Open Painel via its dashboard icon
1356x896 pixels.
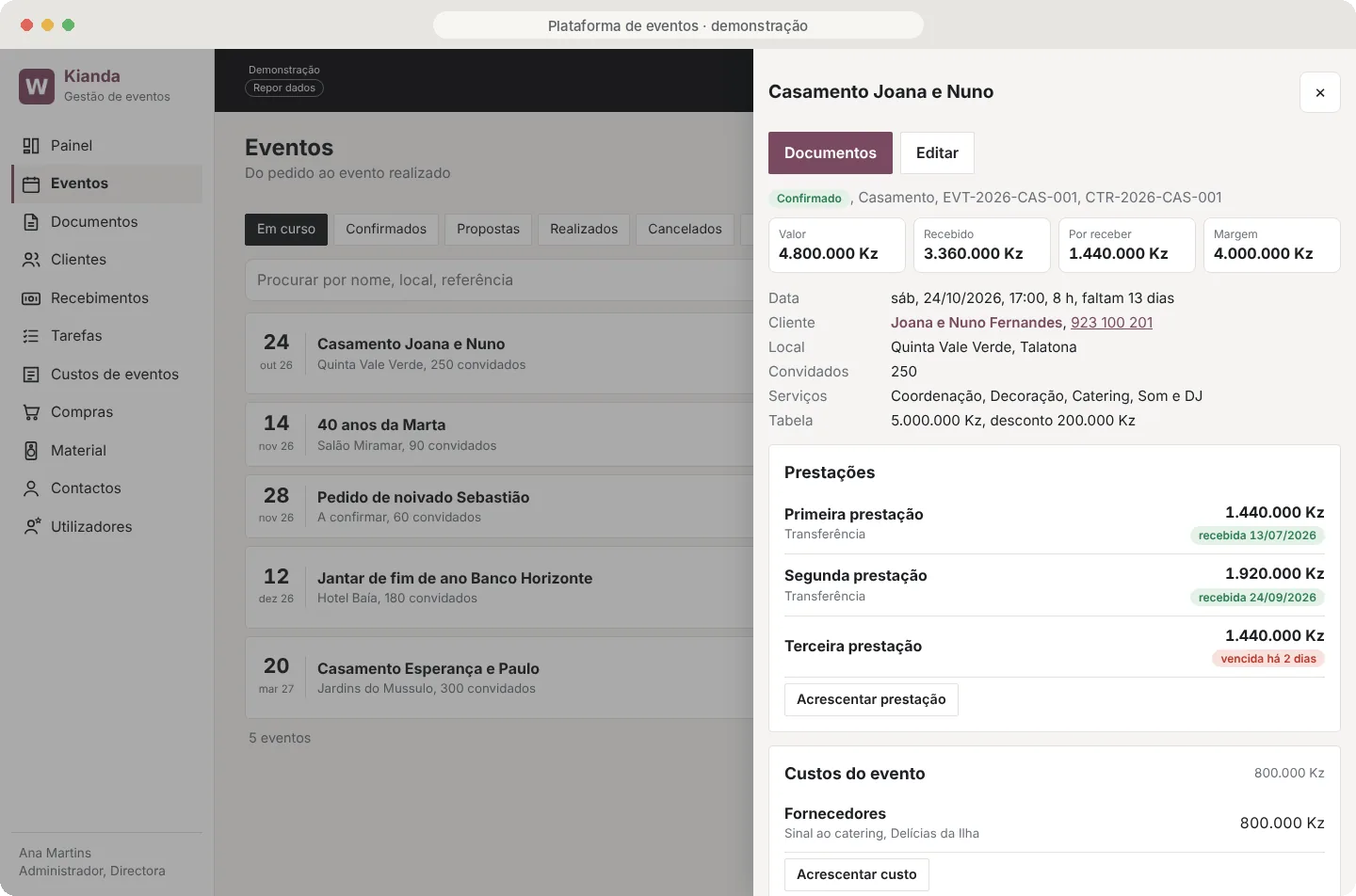pyautogui.click(x=31, y=146)
